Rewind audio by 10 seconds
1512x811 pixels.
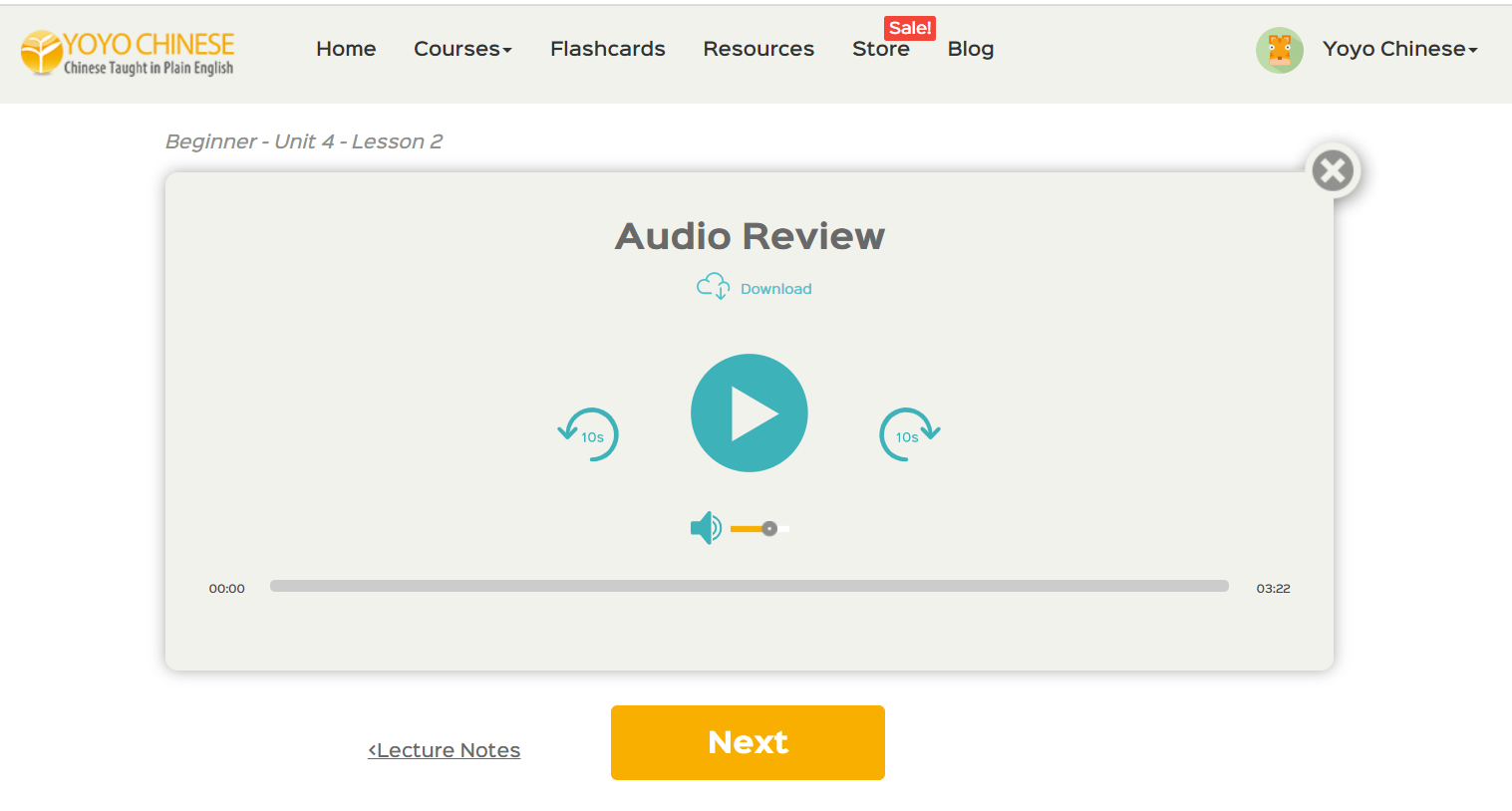coord(589,434)
